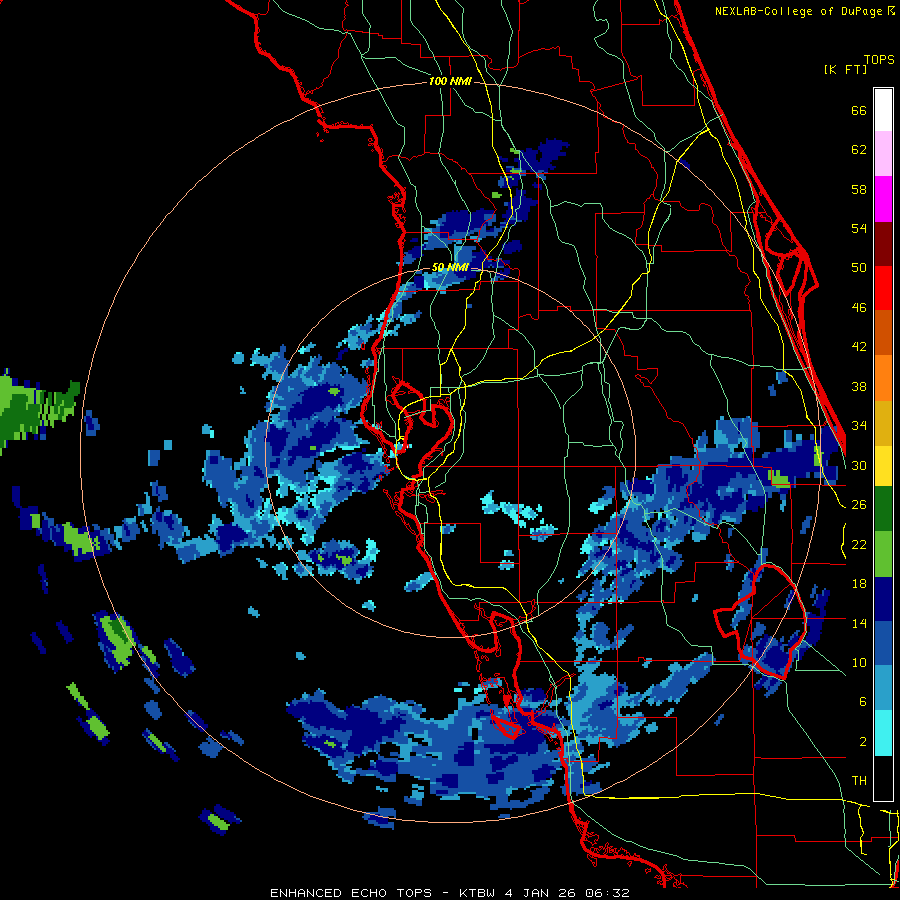
Task: Click the "100 NMI" range ring label
Action: [450, 82]
